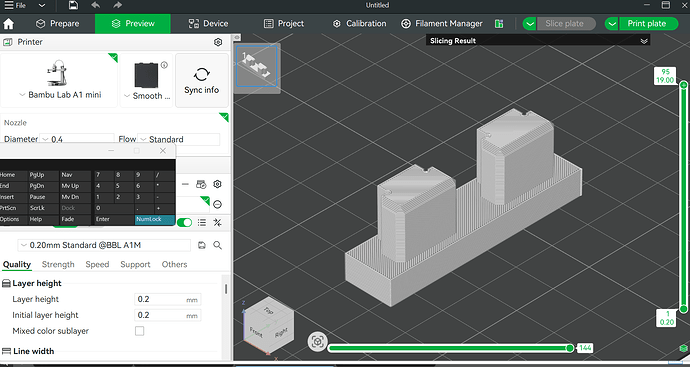Click the compare presets icon
The height and width of the screenshot is (367, 690).
coord(217,223)
